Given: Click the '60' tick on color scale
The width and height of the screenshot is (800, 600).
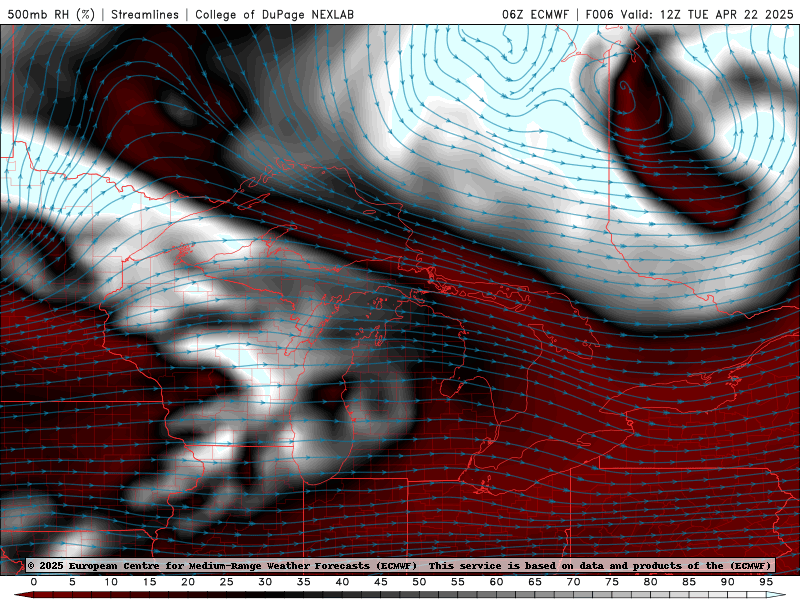Looking at the screenshot, I should 496,582.
